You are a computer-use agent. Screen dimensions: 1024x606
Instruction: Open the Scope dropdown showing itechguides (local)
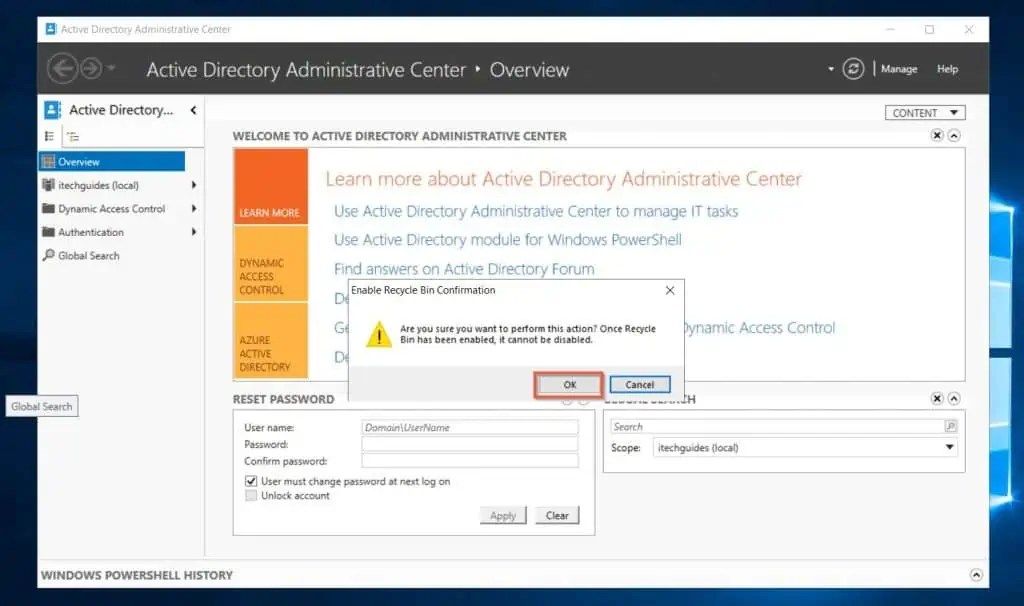pyautogui.click(x=805, y=448)
